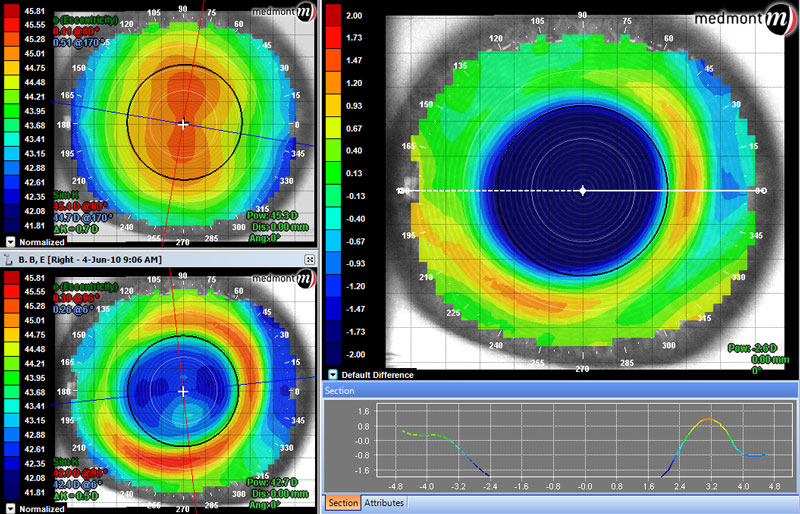Click the right end handle of section line

tap(761, 191)
